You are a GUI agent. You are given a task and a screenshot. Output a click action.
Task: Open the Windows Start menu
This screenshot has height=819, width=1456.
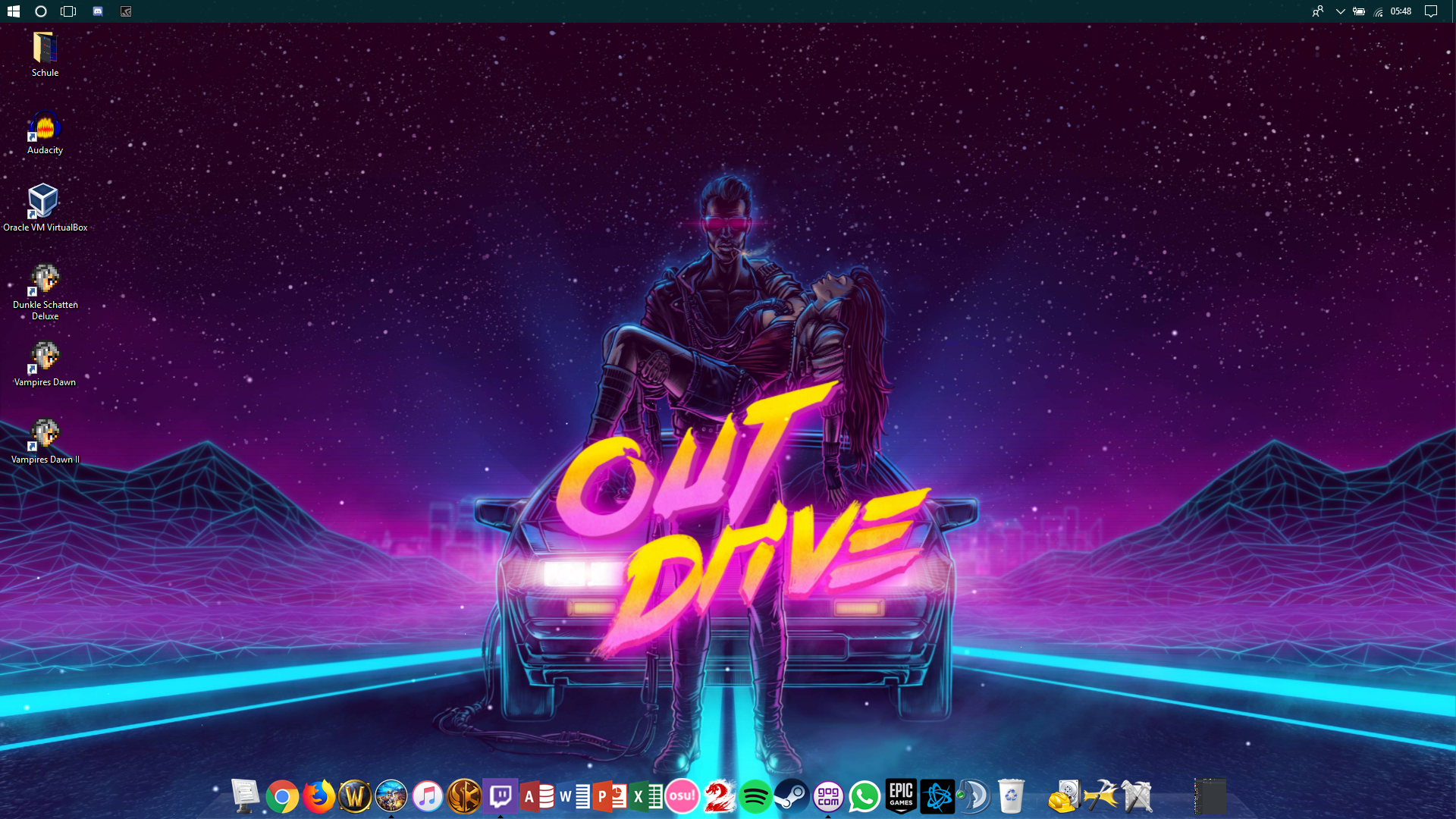[13, 11]
